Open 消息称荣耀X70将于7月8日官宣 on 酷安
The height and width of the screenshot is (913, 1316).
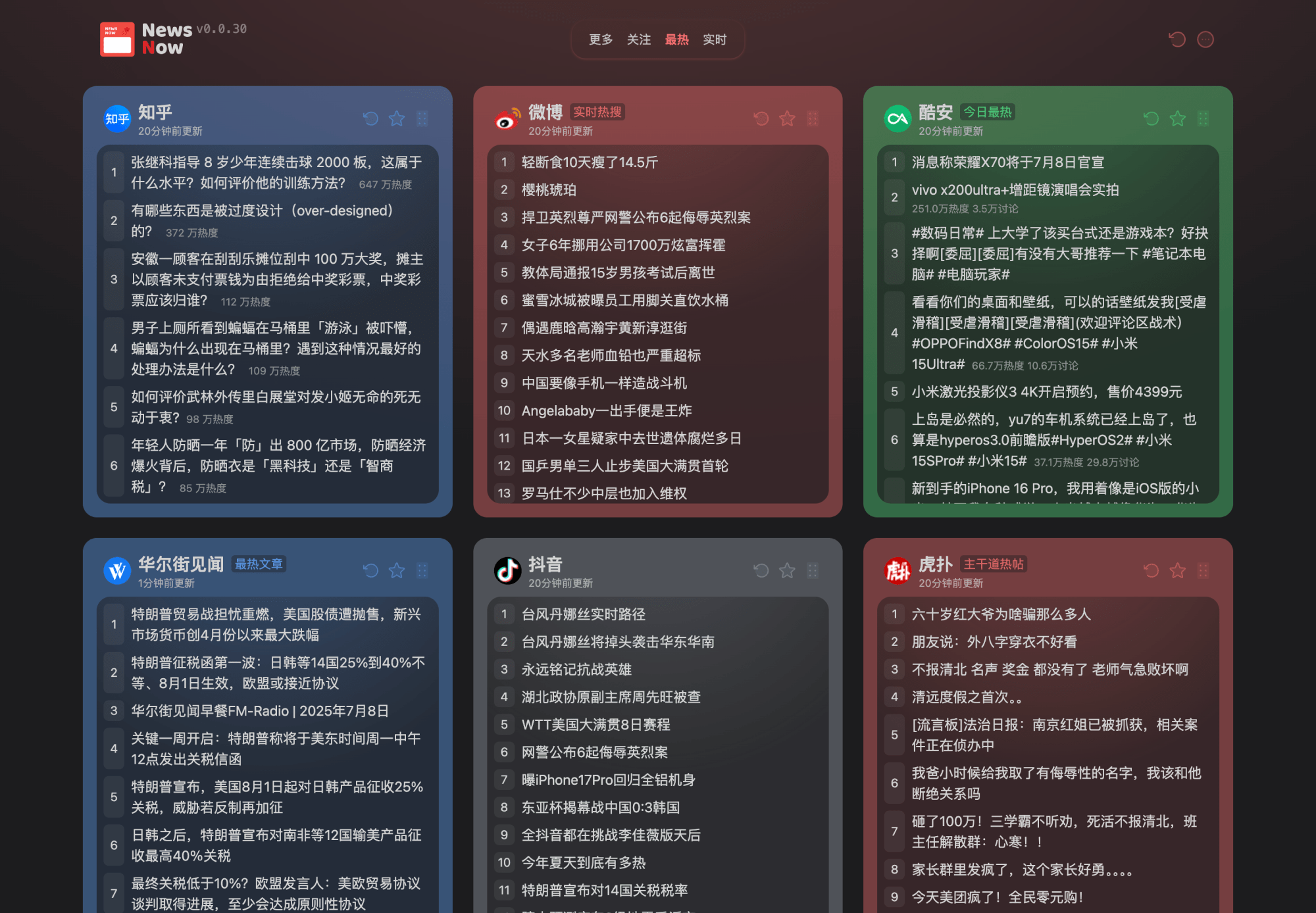click(1048, 162)
